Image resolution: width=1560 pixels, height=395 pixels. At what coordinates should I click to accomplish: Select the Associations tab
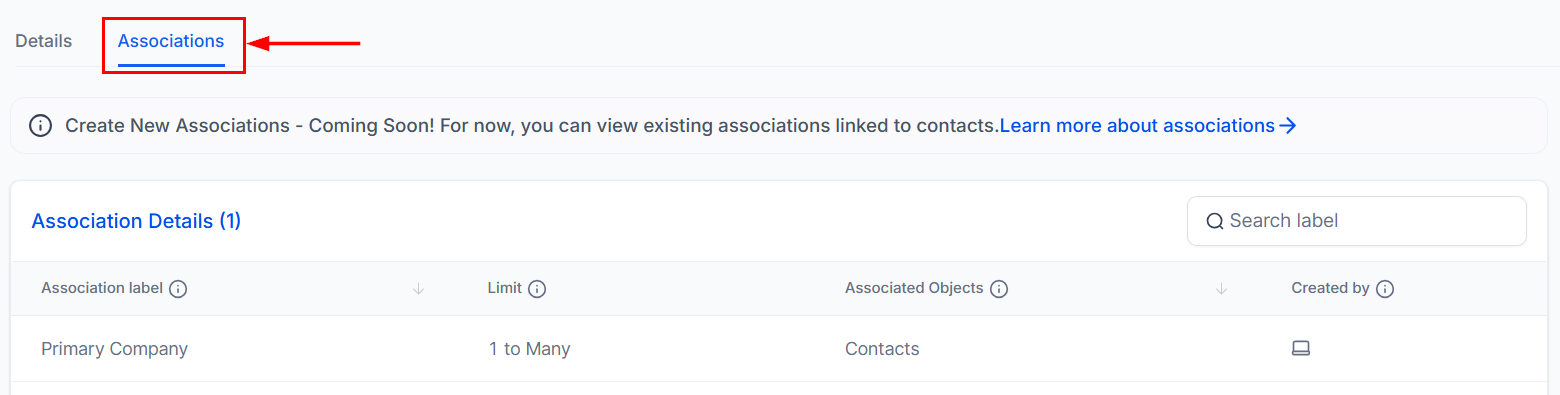click(171, 41)
